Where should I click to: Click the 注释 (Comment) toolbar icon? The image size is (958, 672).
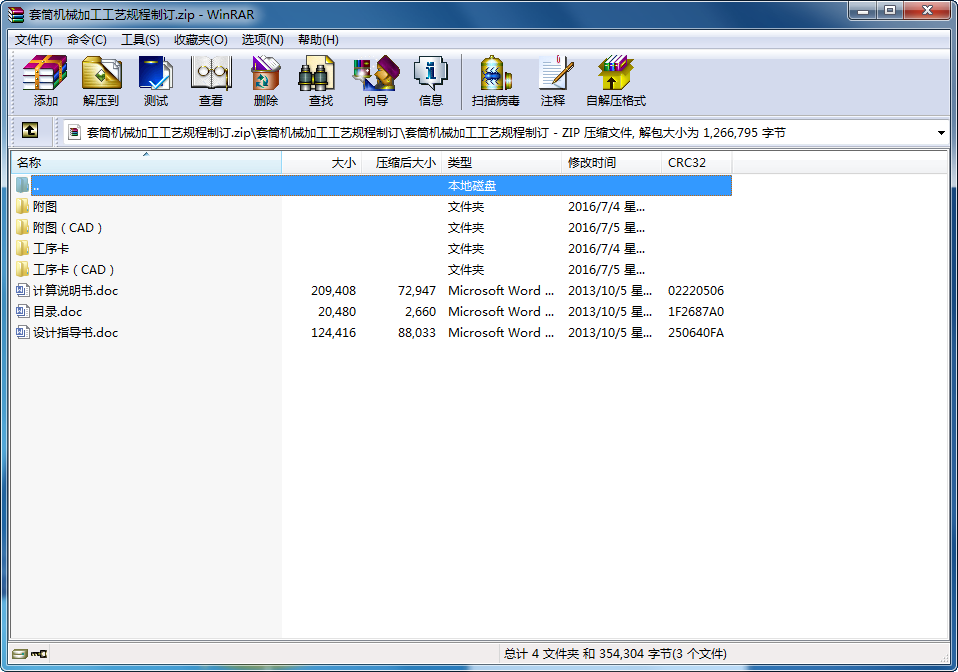point(553,81)
